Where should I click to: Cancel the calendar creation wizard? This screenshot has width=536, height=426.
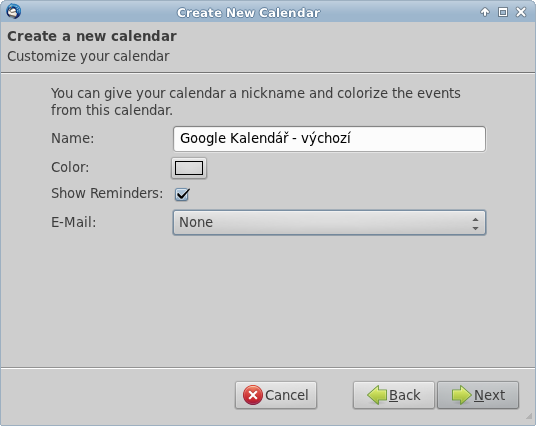pos(276,395)
